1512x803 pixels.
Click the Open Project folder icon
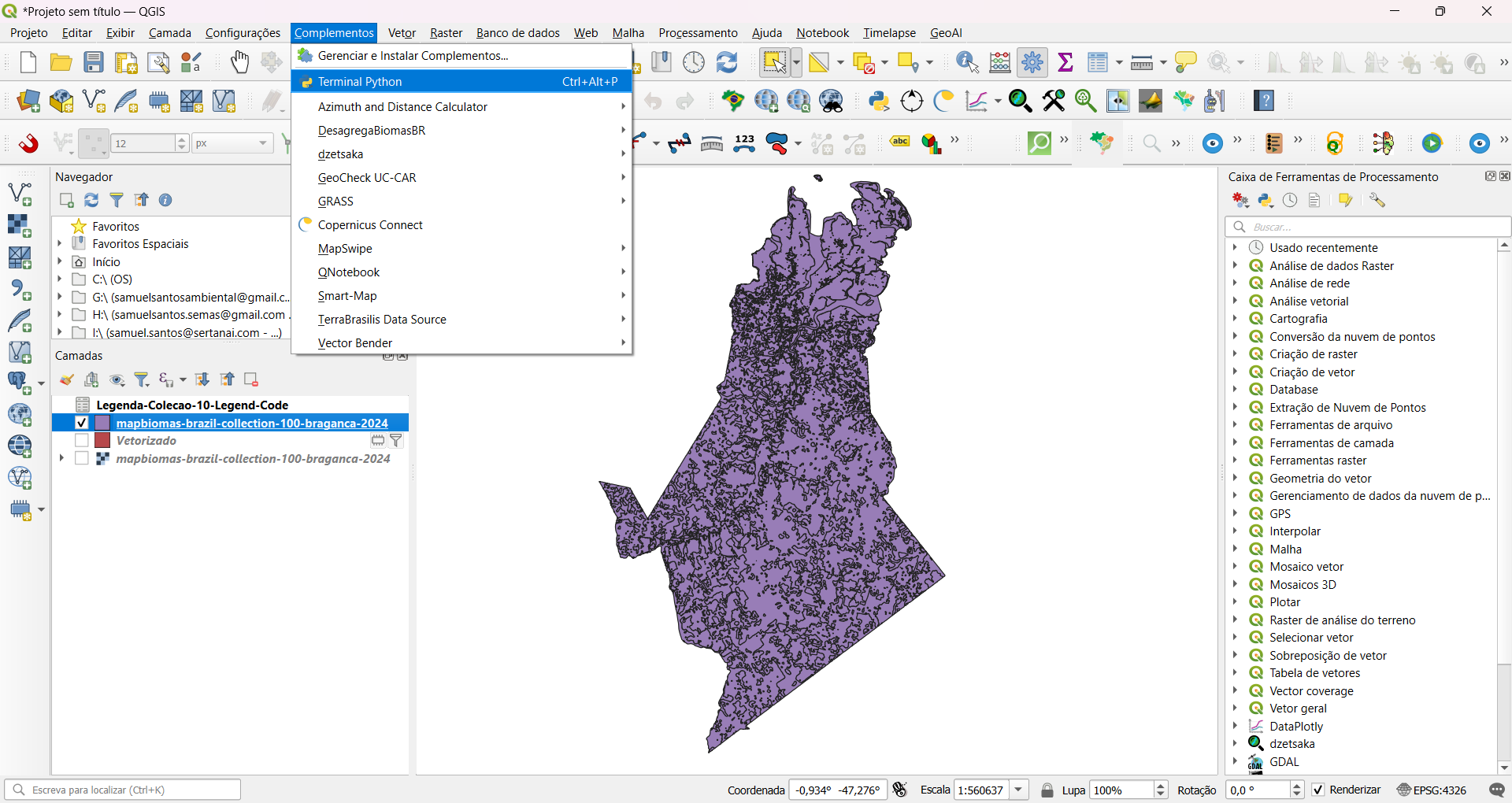pos(61,62)
